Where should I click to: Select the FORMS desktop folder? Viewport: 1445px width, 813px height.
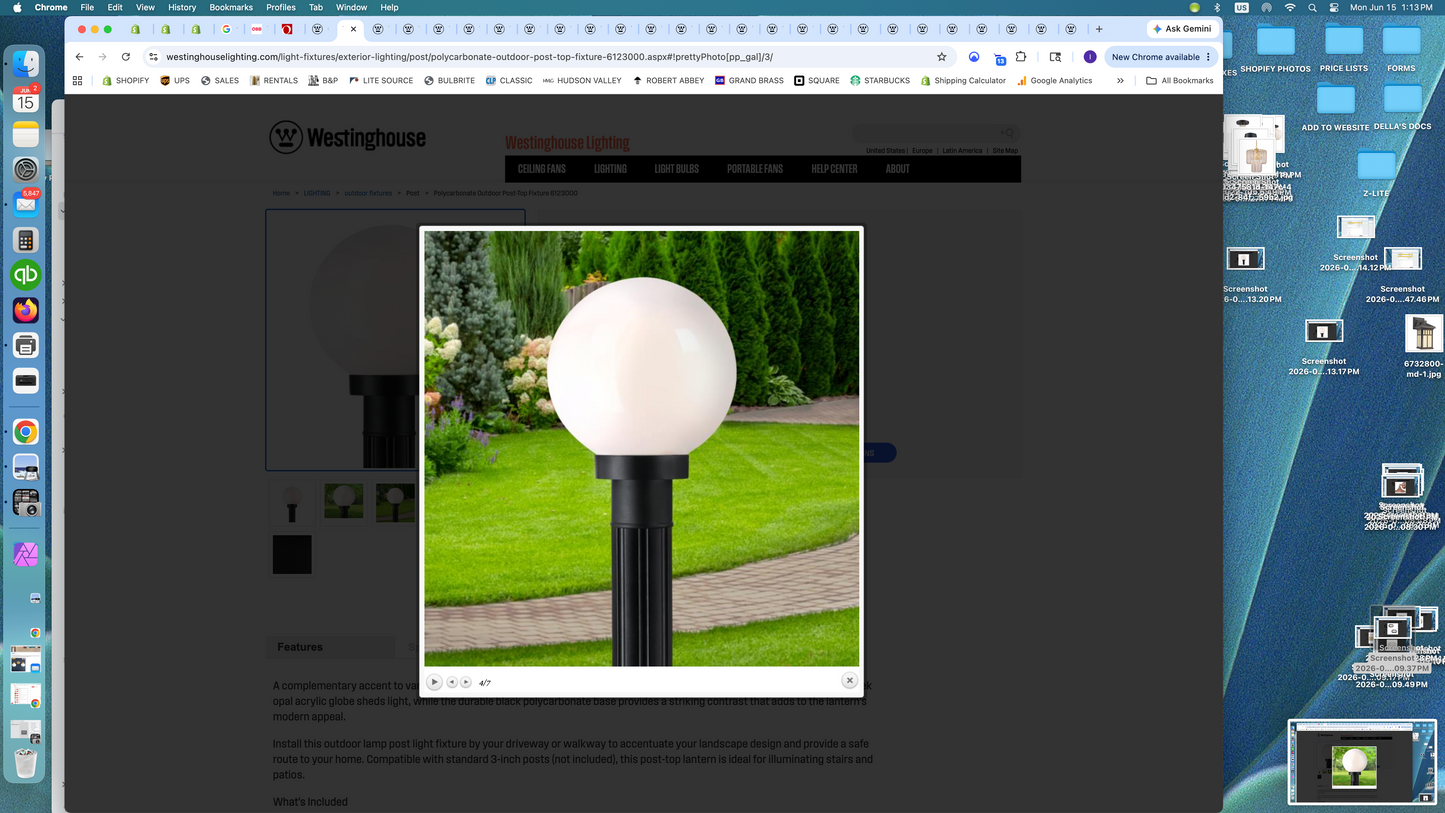[1401, 48]
